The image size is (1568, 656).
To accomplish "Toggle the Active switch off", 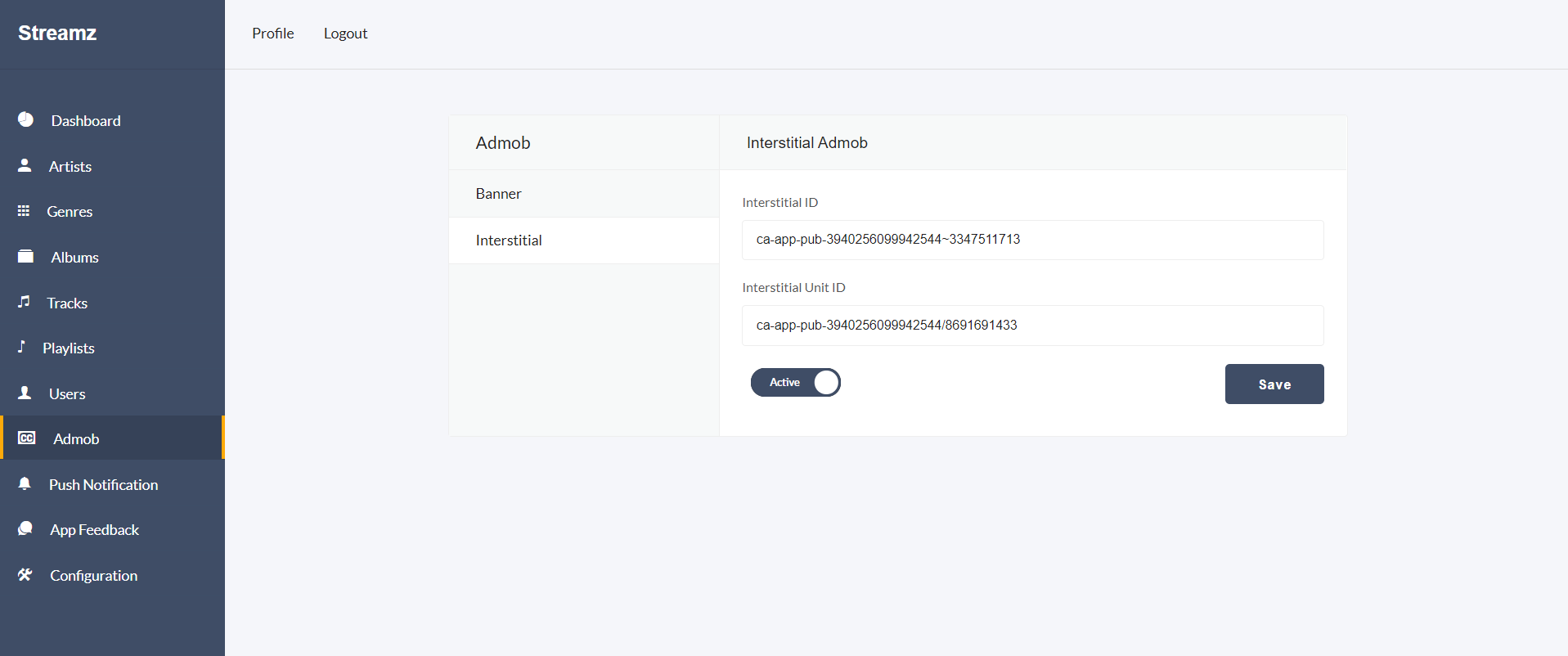I will 795,382.
